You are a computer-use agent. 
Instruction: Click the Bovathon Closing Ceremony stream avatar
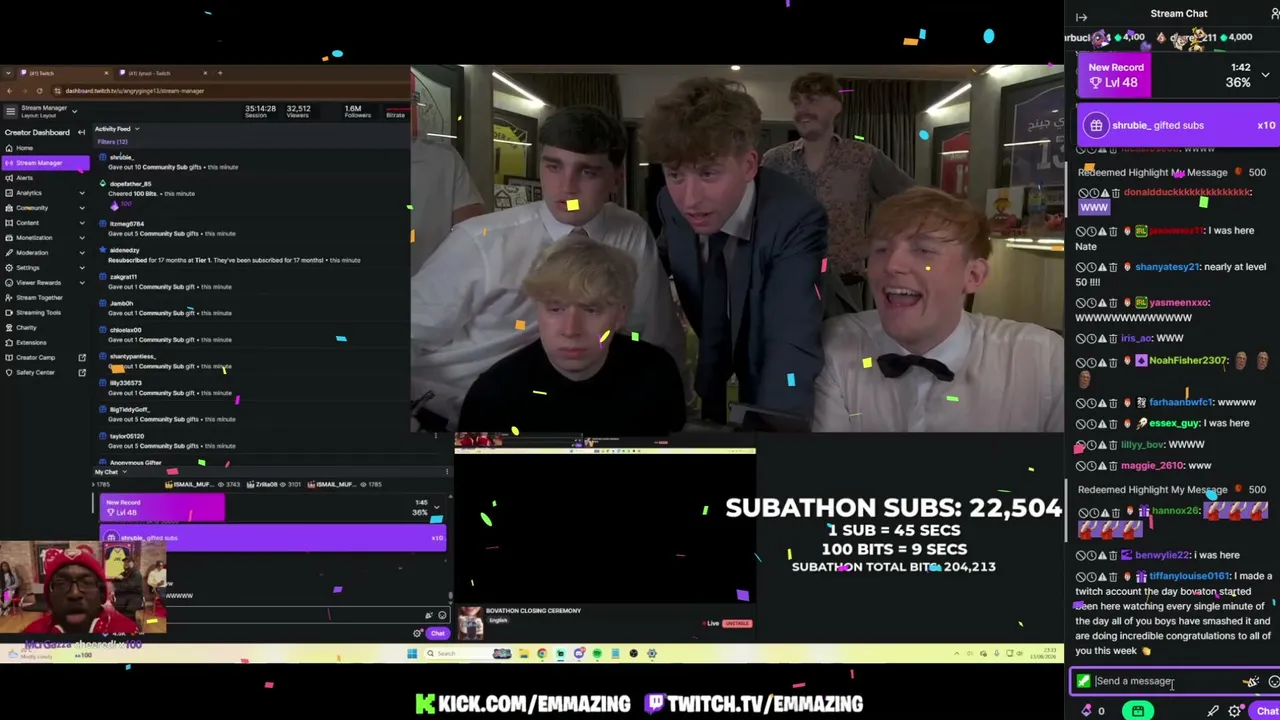point(470,622)
